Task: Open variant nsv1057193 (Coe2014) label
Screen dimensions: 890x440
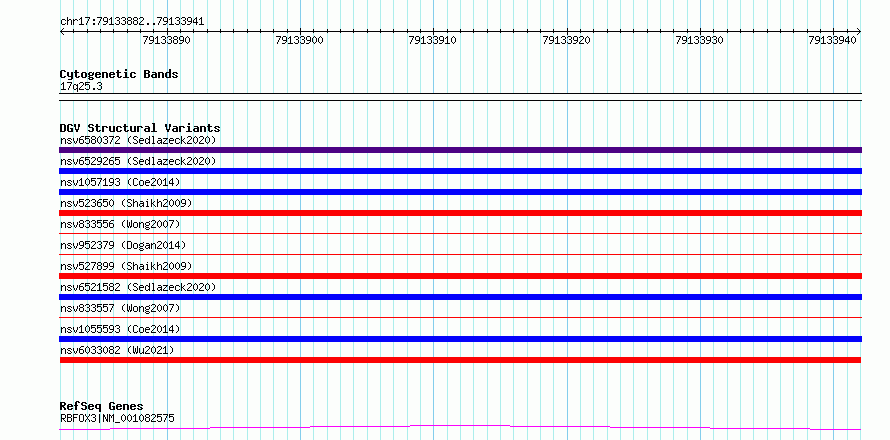Action: coord(120,182)
